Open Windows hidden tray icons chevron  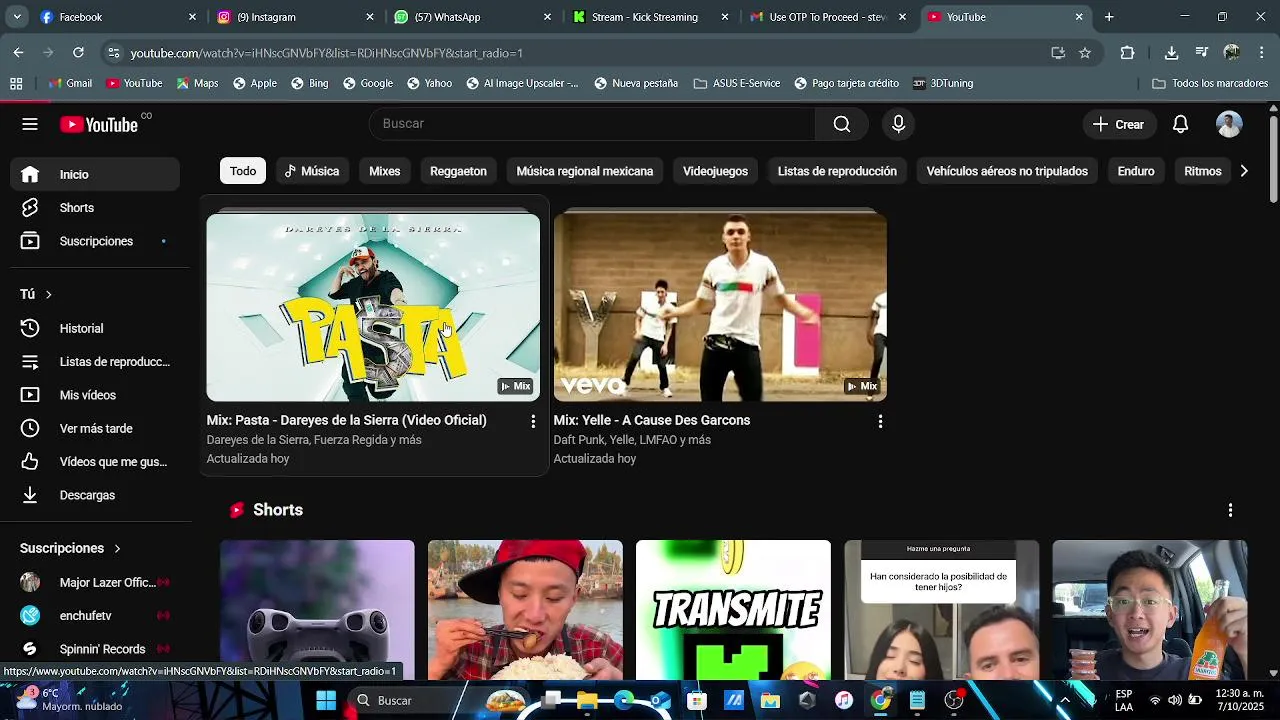1065,700
